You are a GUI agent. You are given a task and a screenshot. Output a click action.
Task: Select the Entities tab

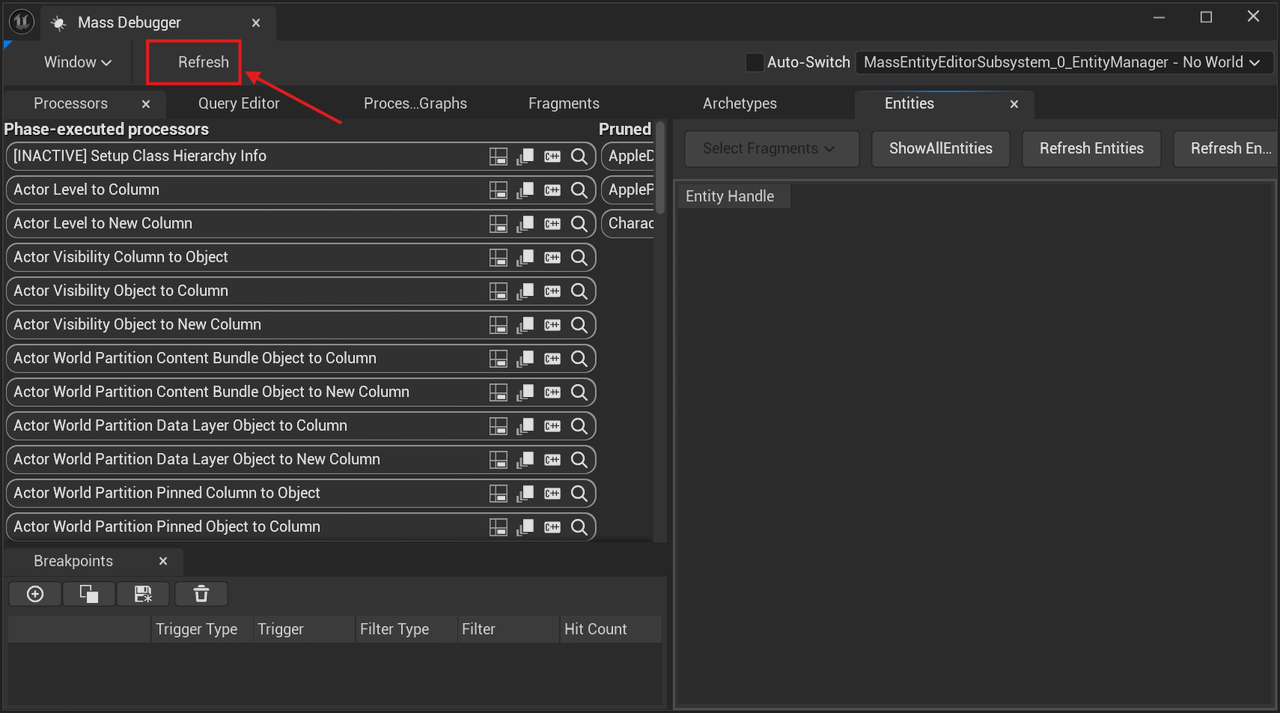pos(909,104)
